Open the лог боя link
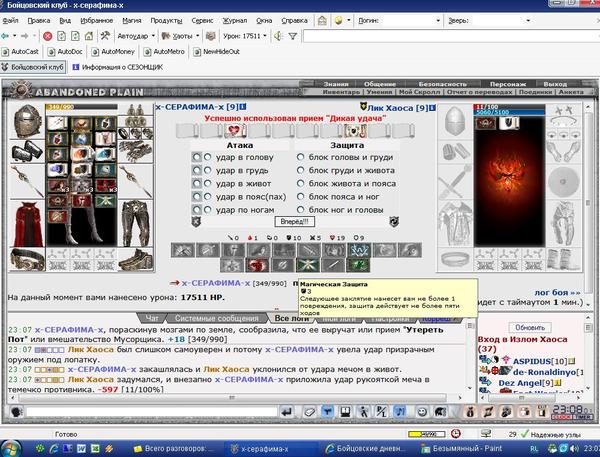This screenshot has width=600, height=457. tap(557, 292)
